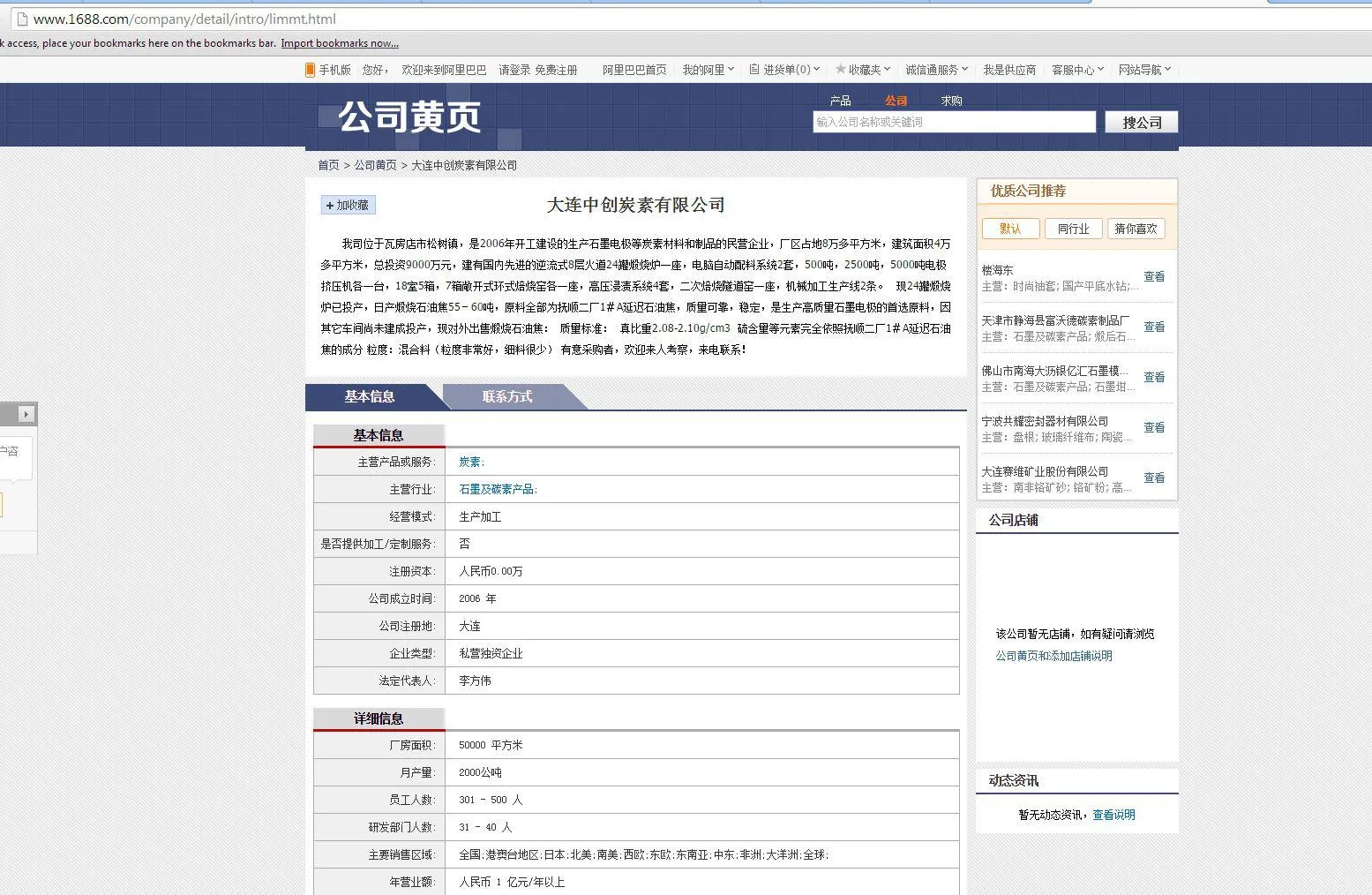Click the 50000 平方米 factory area value
Image resolution: width=1372 pixels, height=895 pixels.
click(491, 745)
